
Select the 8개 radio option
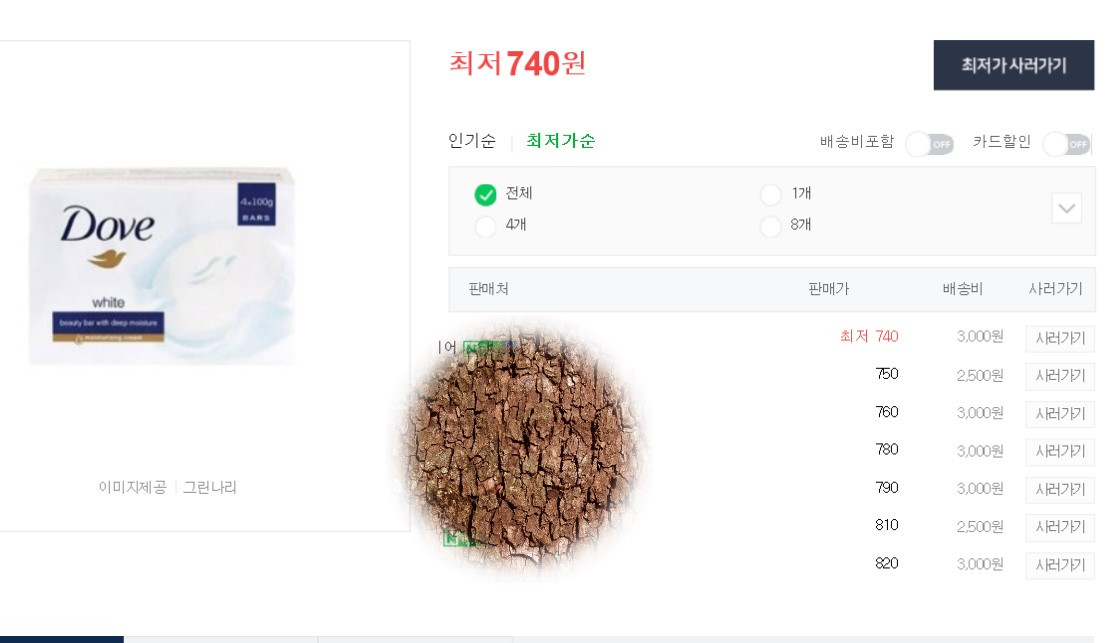point(771,226)
